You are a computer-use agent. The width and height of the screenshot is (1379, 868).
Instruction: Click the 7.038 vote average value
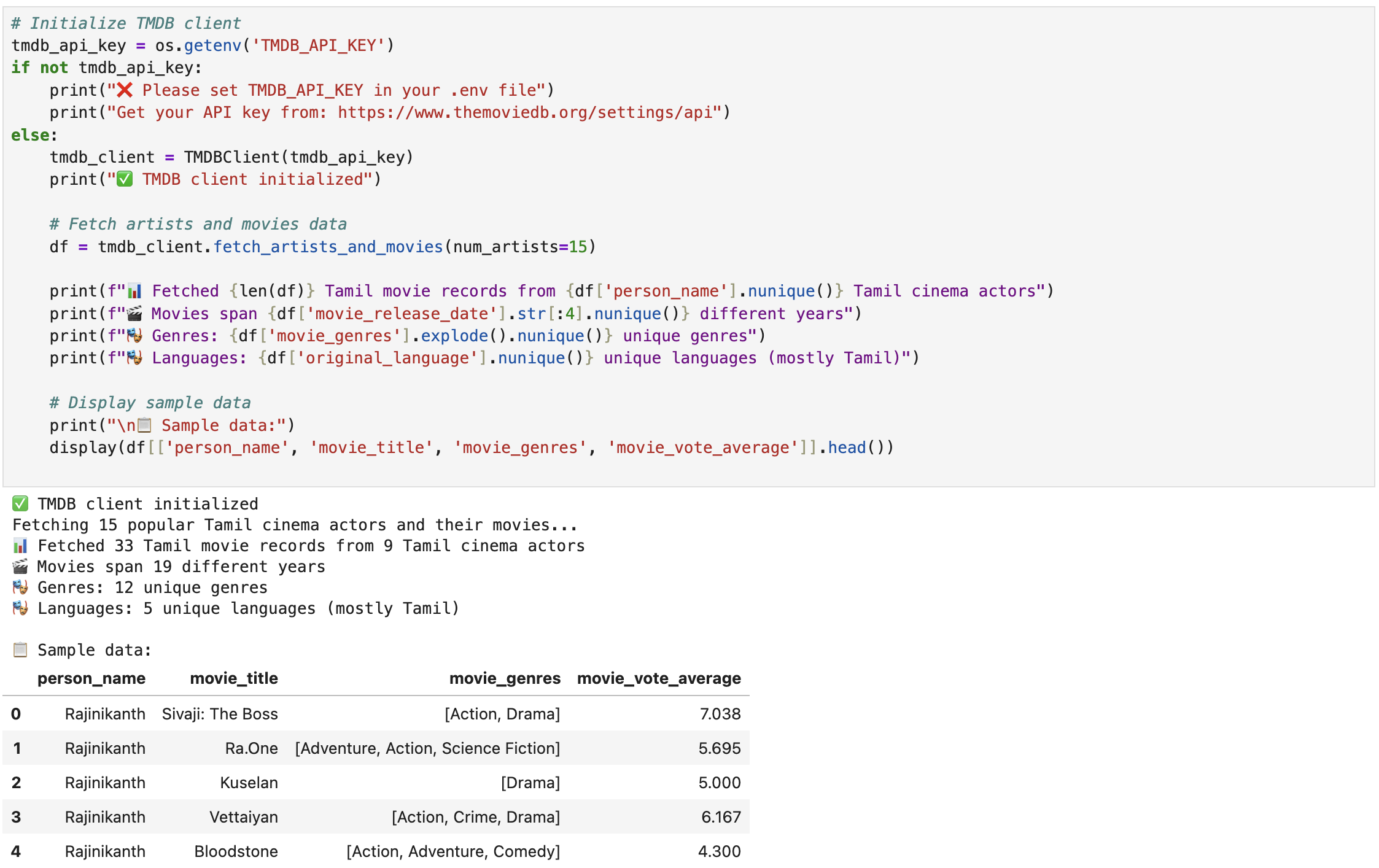[x=720, y=714]
